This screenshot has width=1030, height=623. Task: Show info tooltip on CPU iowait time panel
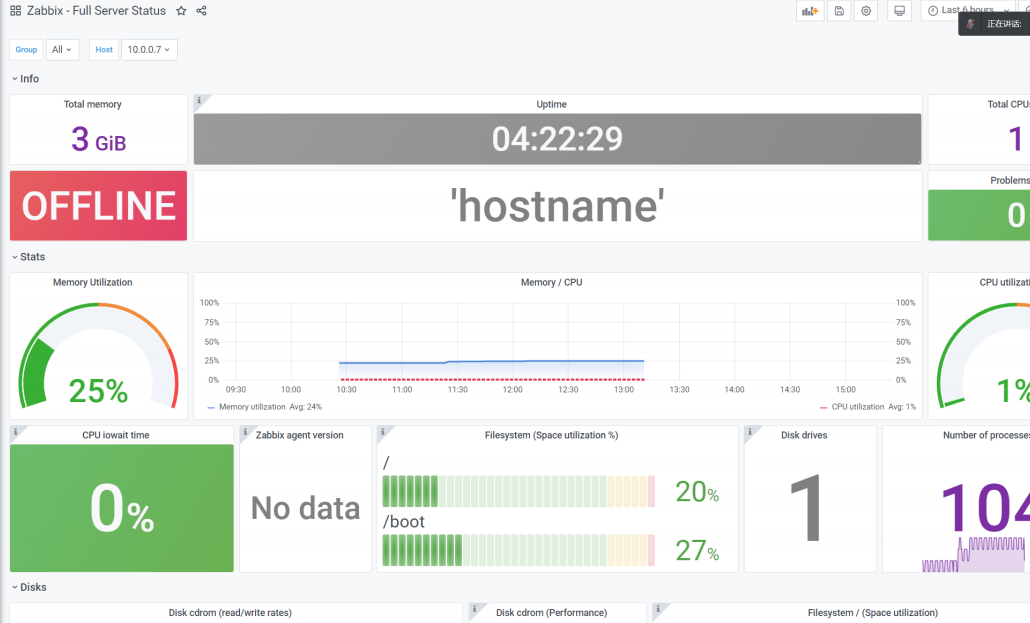[16, 432]
